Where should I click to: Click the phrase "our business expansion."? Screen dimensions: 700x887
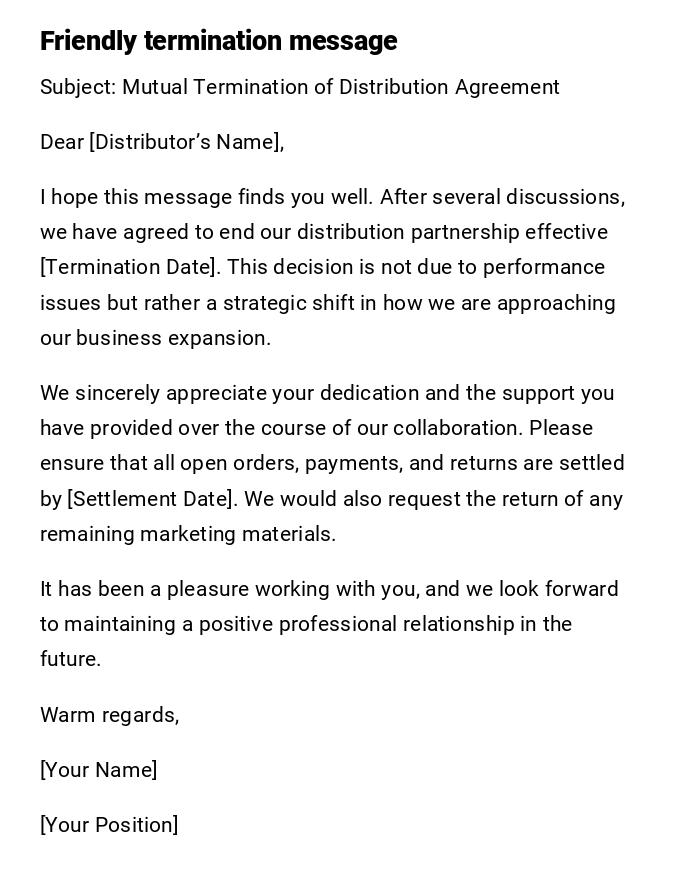click(x=155, y=338)
